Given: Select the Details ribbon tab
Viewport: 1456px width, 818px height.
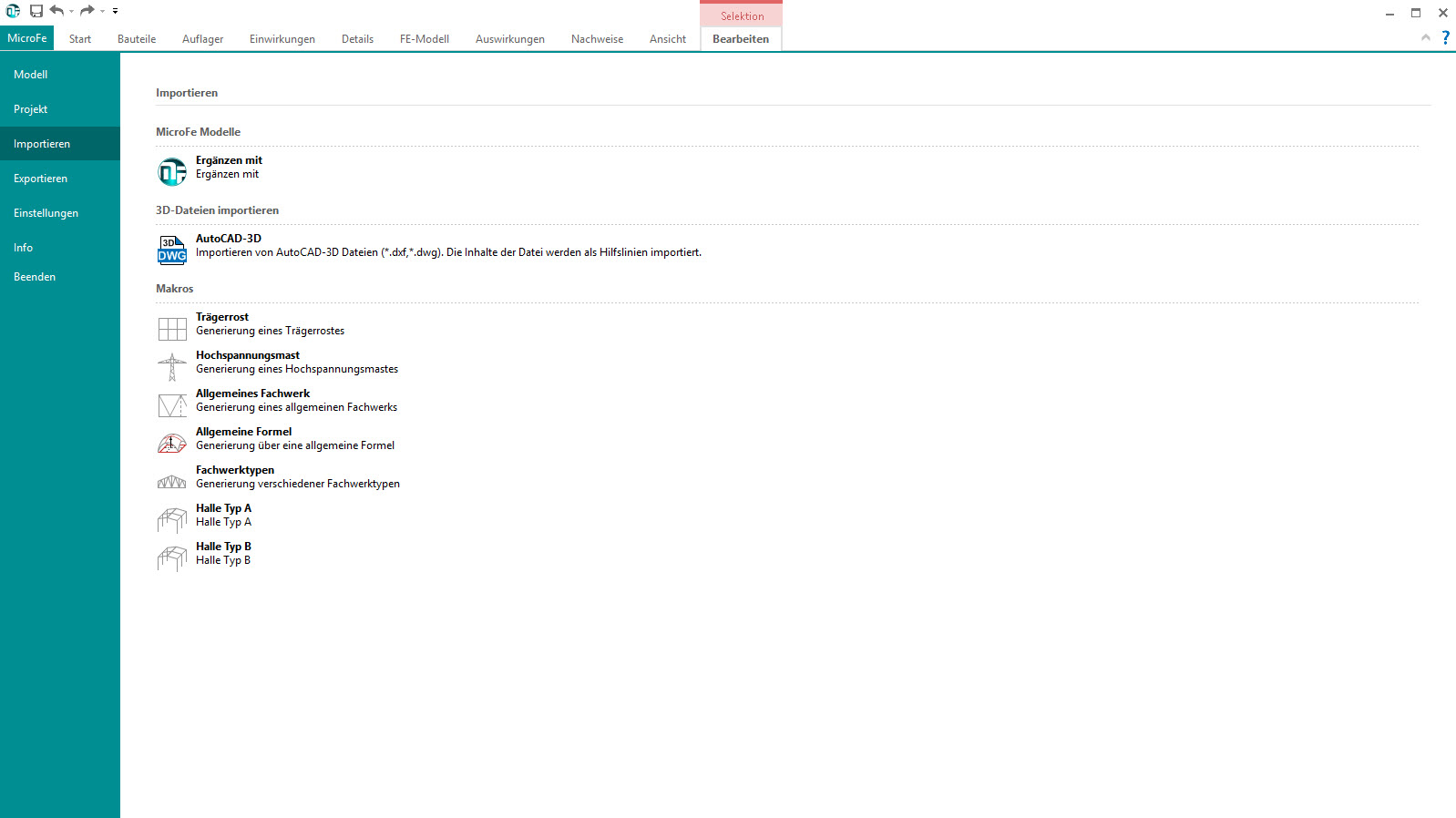Looking at the screenshot, I should coord(357,39).
